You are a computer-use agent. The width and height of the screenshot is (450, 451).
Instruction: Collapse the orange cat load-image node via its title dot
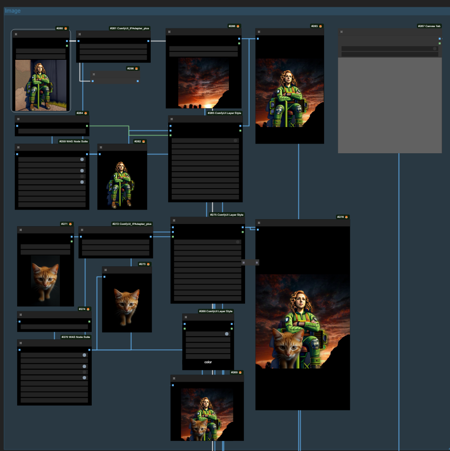click(21, 230)
